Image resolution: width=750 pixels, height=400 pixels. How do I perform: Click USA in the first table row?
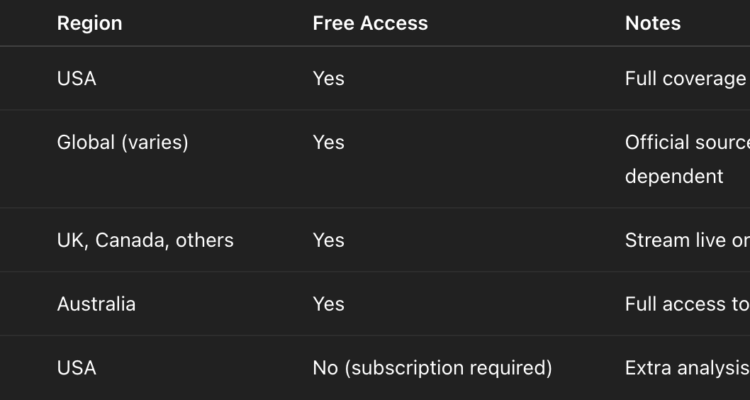(77, 78)
